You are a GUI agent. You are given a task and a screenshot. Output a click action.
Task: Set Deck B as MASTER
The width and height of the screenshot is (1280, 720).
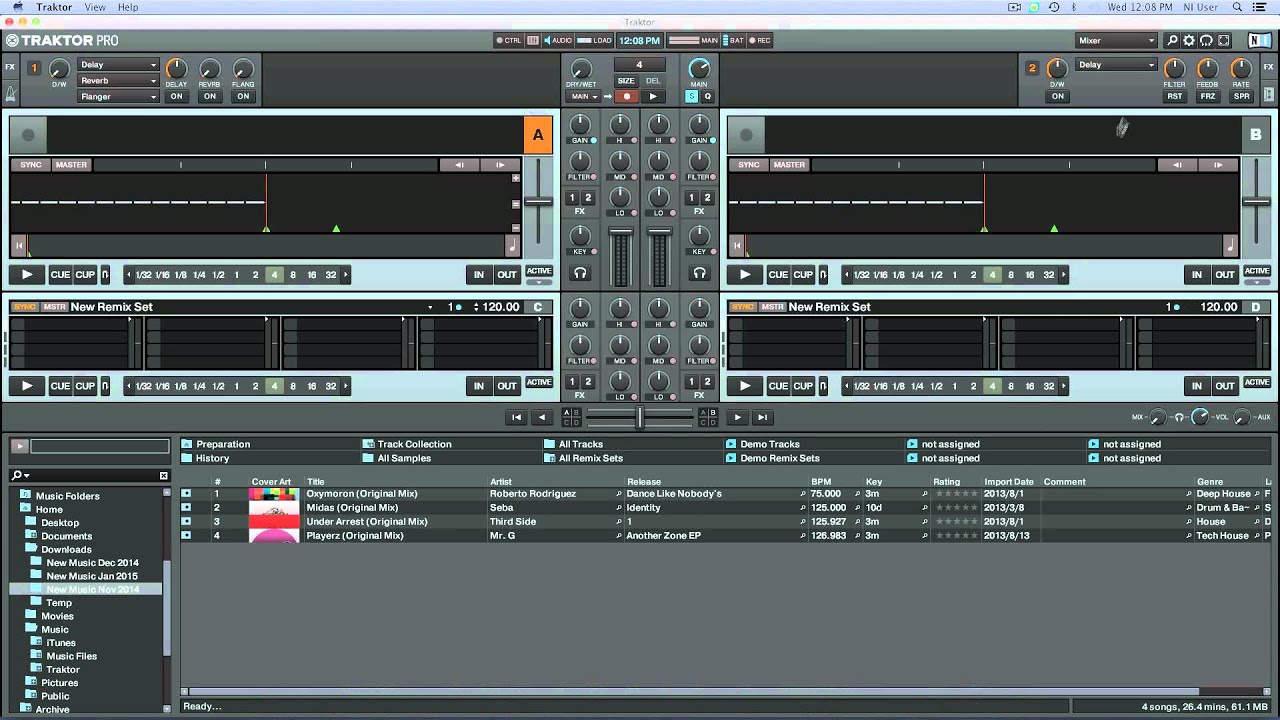789,165
